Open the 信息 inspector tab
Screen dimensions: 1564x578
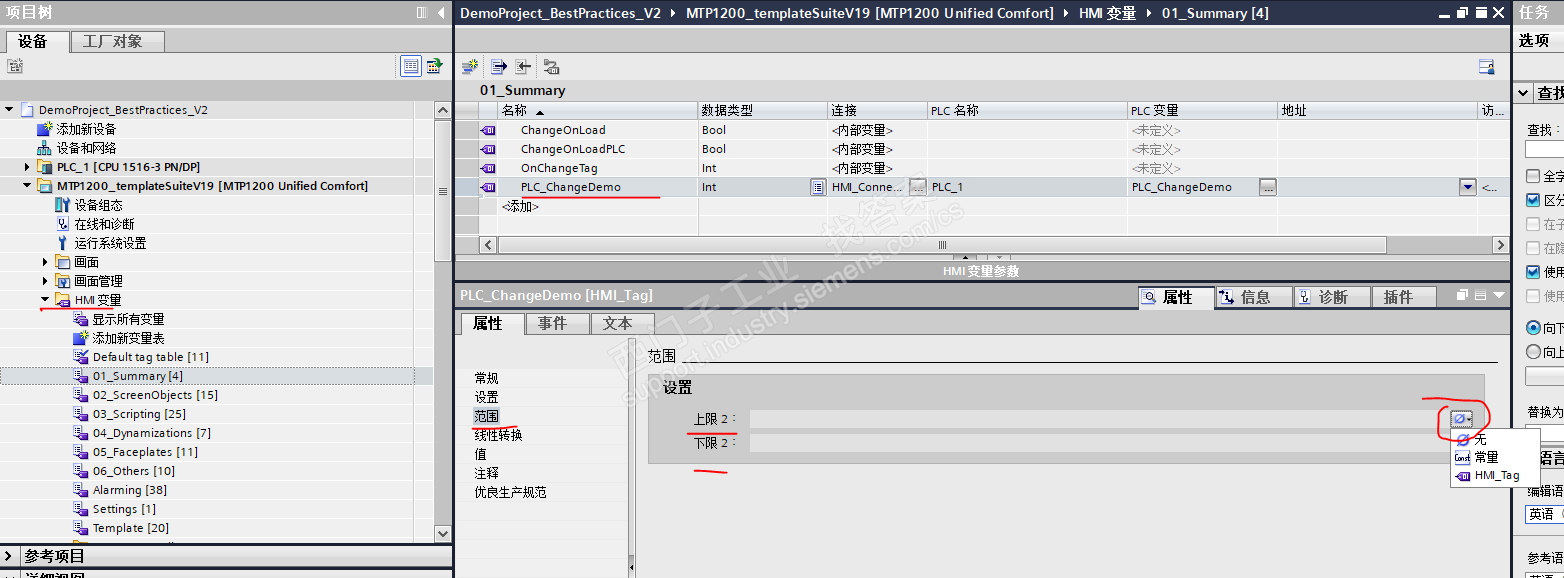pos(1254,297)
